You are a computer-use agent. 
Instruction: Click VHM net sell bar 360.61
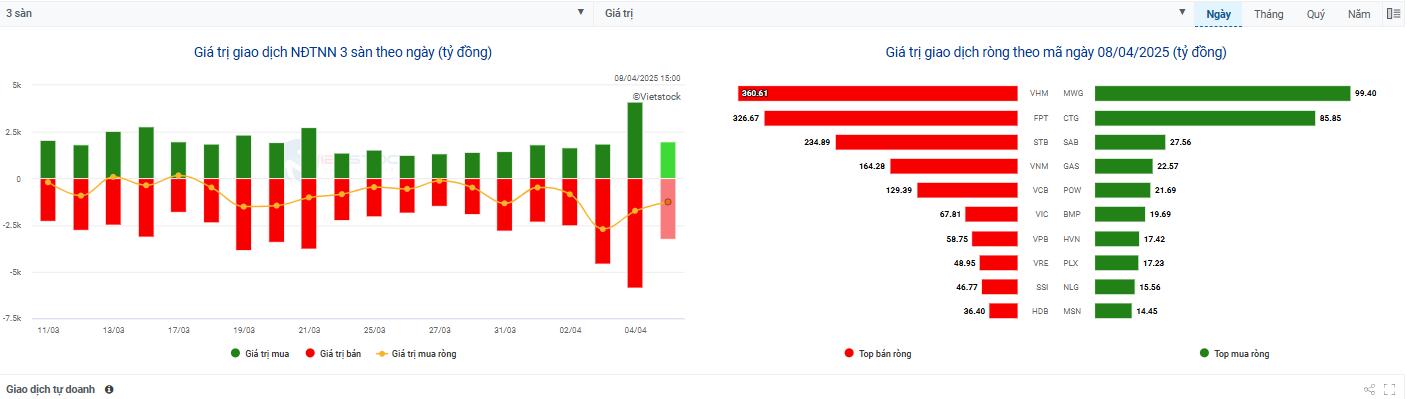click(x=878, y=93)
